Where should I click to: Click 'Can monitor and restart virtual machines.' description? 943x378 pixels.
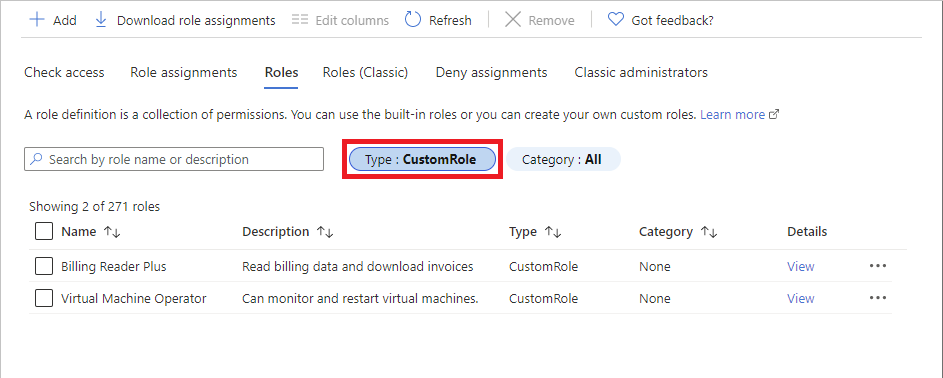click(360, 298)
